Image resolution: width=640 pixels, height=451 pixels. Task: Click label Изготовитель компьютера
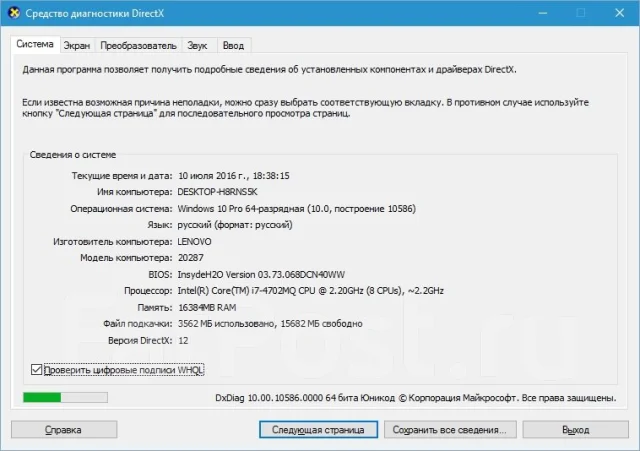tap(113, 242)
